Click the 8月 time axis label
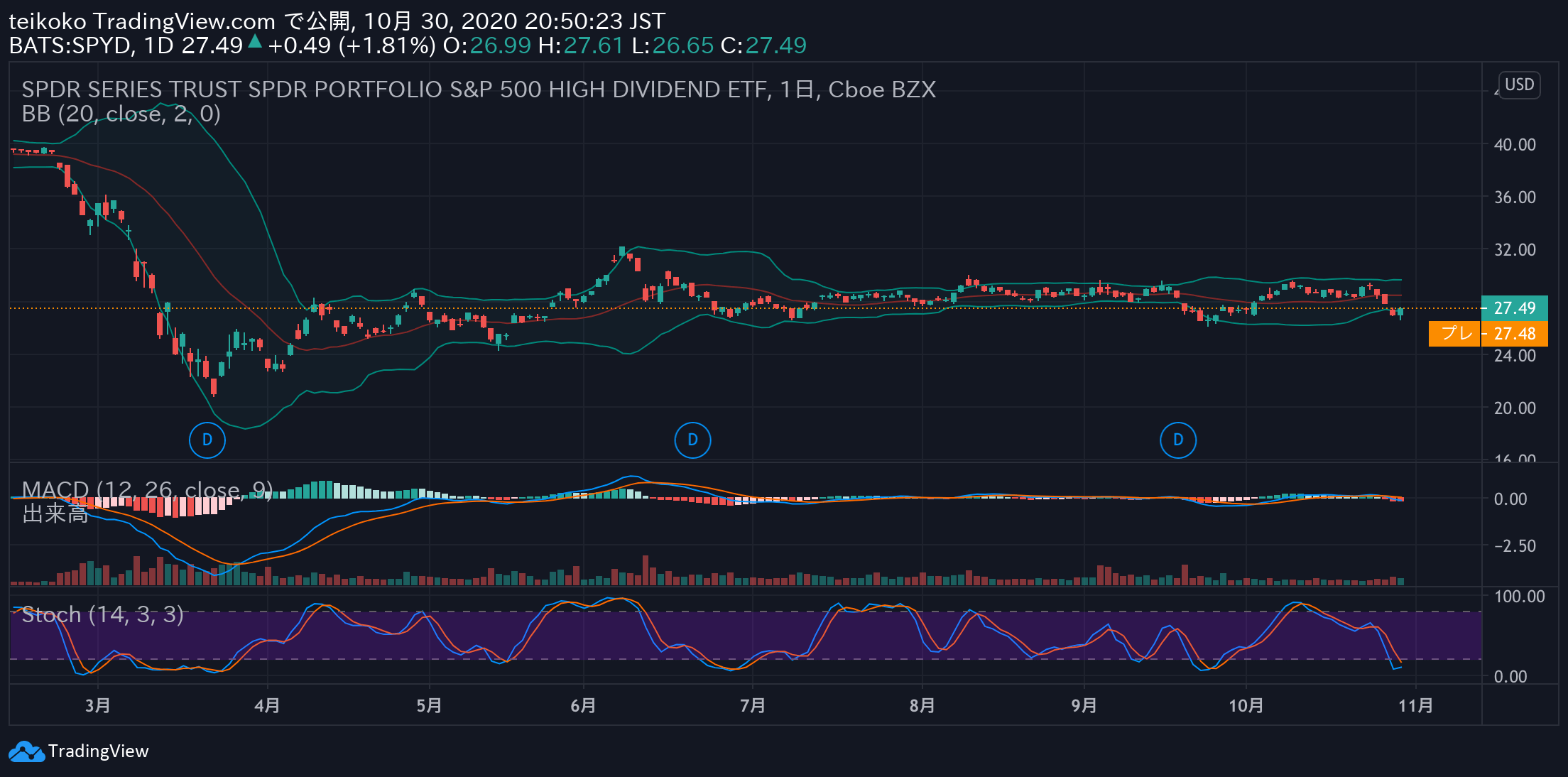Image resolution: width=1568 pixels, height=777 pixels. (x=922, y=705)
